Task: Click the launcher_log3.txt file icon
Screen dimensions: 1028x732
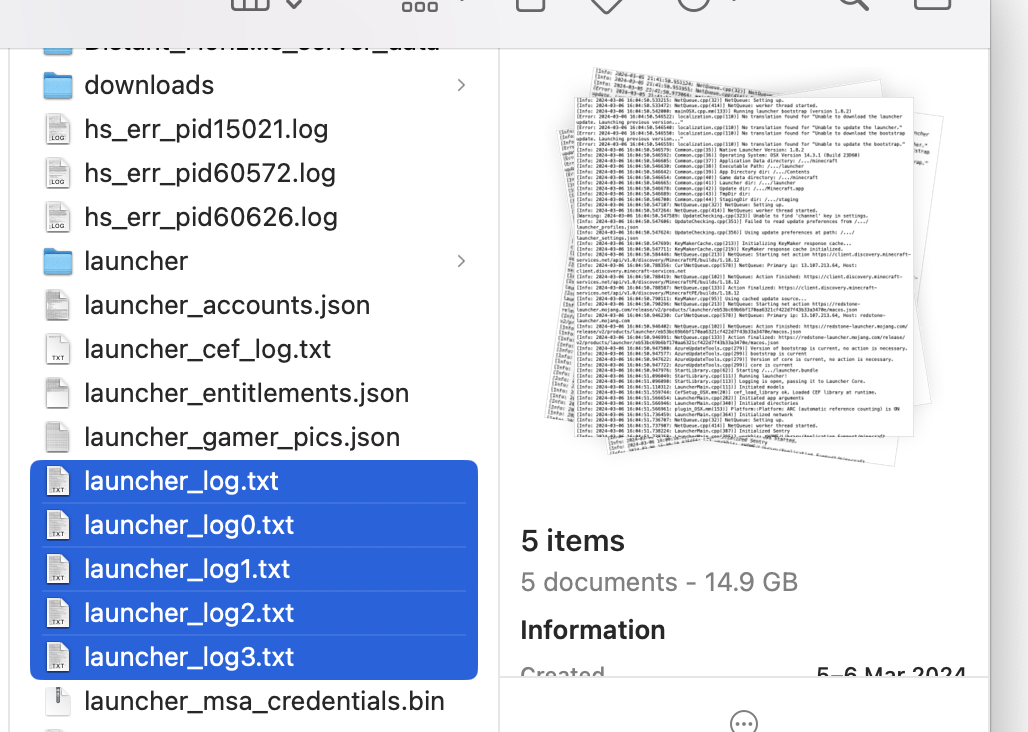Action: 58,656
